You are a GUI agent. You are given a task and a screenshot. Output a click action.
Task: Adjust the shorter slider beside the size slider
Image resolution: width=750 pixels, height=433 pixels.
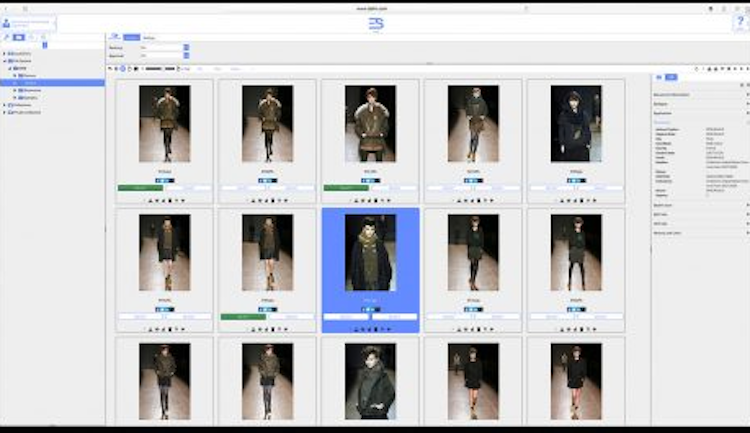coord(170,69)
